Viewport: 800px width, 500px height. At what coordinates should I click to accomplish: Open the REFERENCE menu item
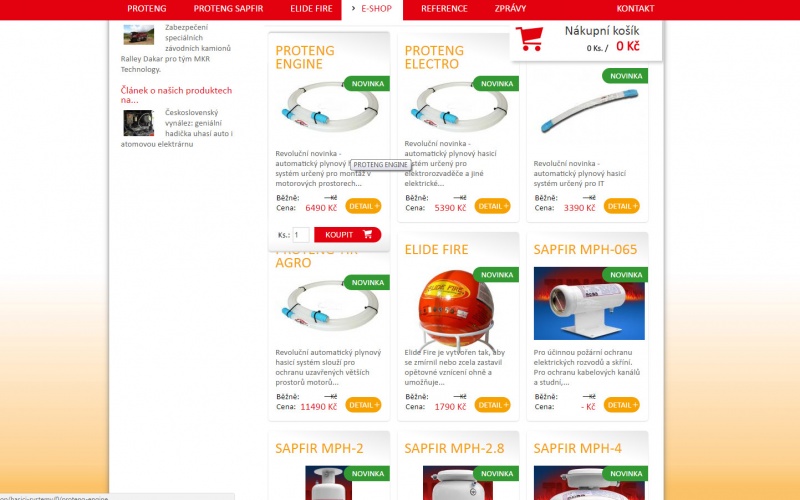[444, 9]
